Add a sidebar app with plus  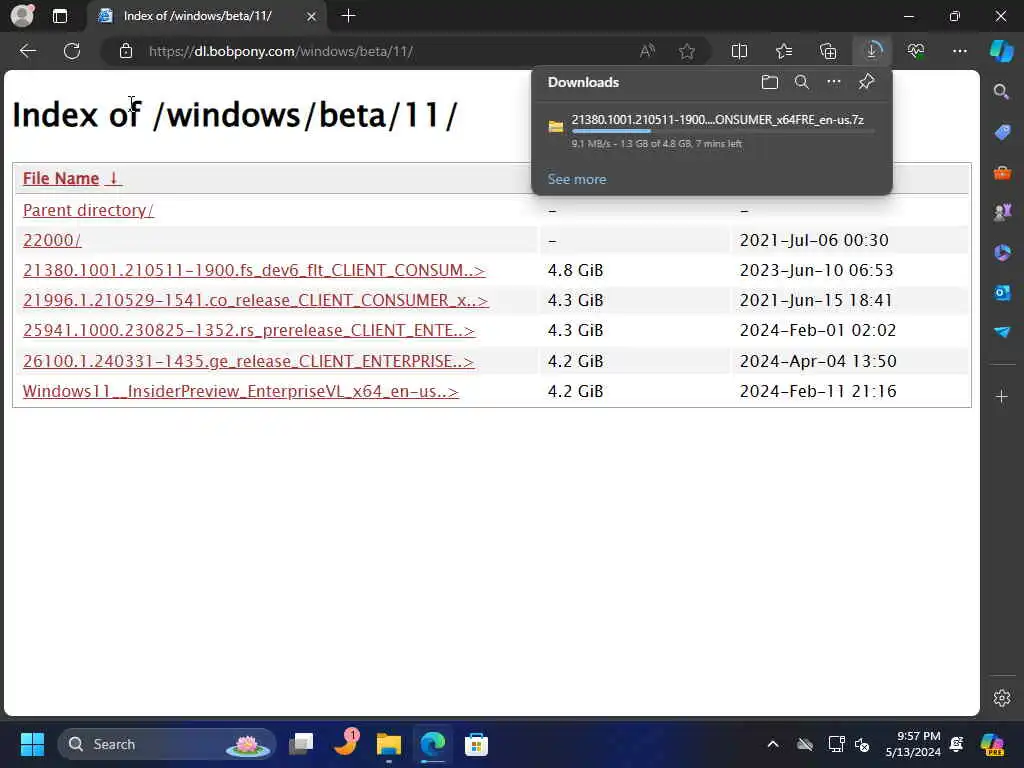tap(1002, 396)
